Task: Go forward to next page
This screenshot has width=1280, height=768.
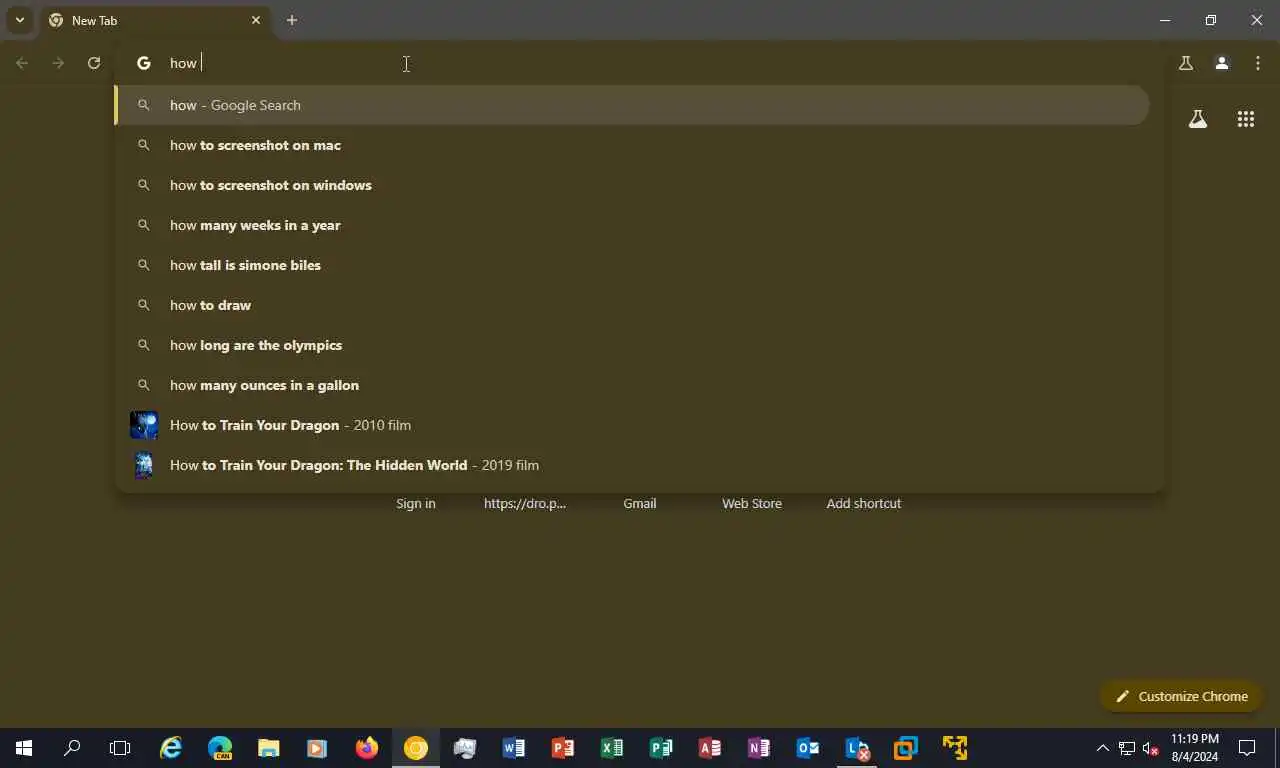Action: click(58, 63)
